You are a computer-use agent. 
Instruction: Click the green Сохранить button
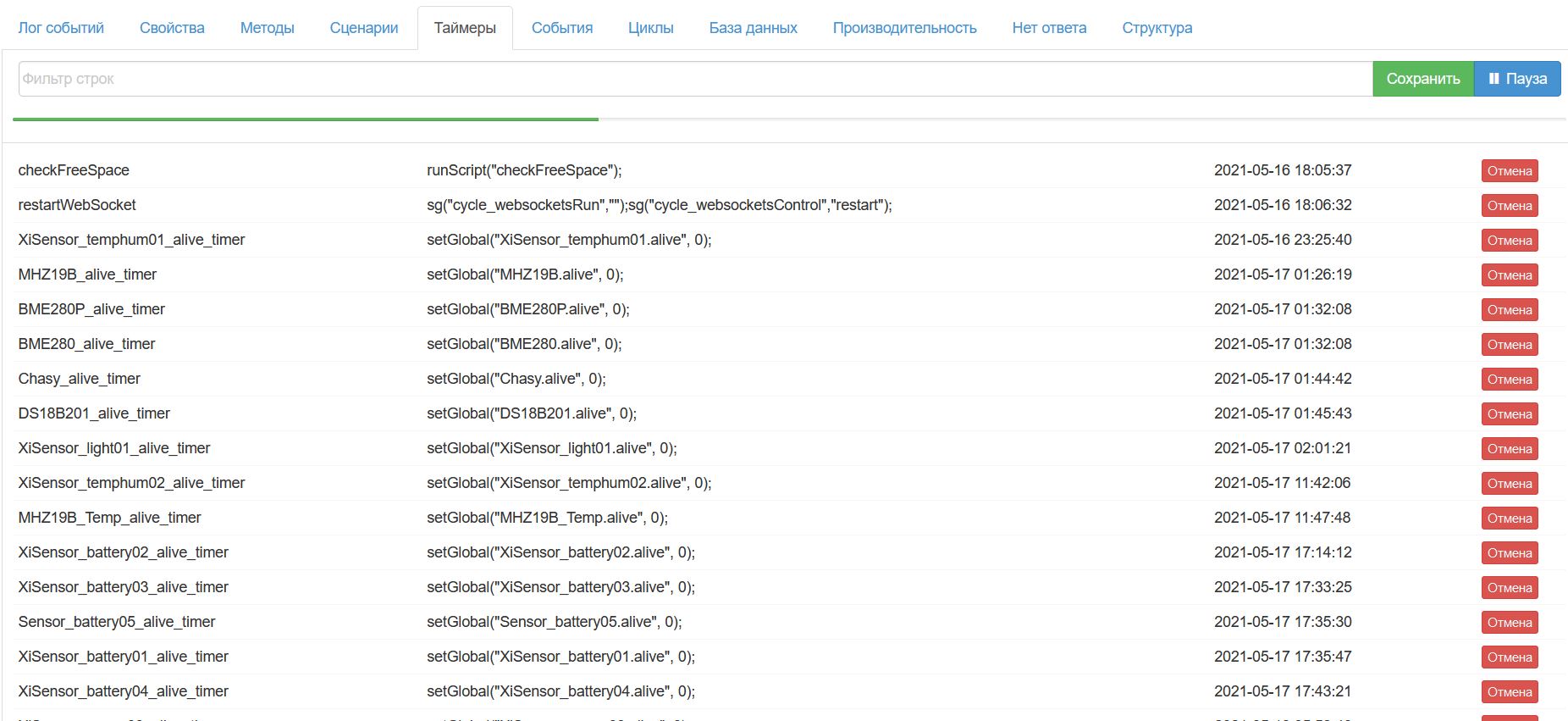1422,79
